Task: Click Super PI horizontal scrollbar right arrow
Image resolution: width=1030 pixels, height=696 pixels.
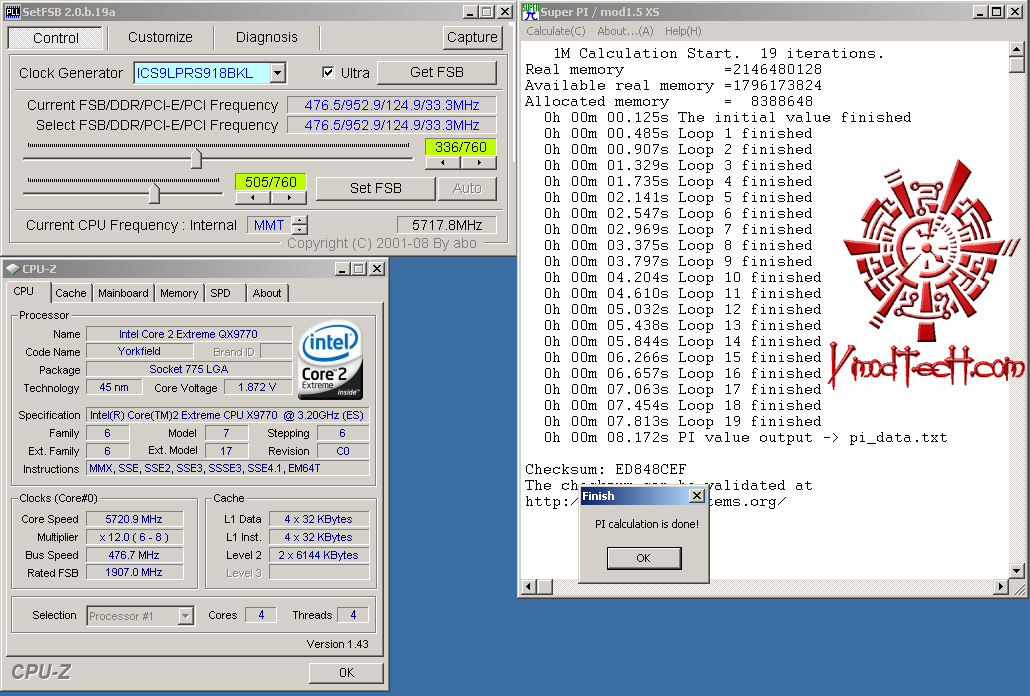Action: coord(1000,586)
